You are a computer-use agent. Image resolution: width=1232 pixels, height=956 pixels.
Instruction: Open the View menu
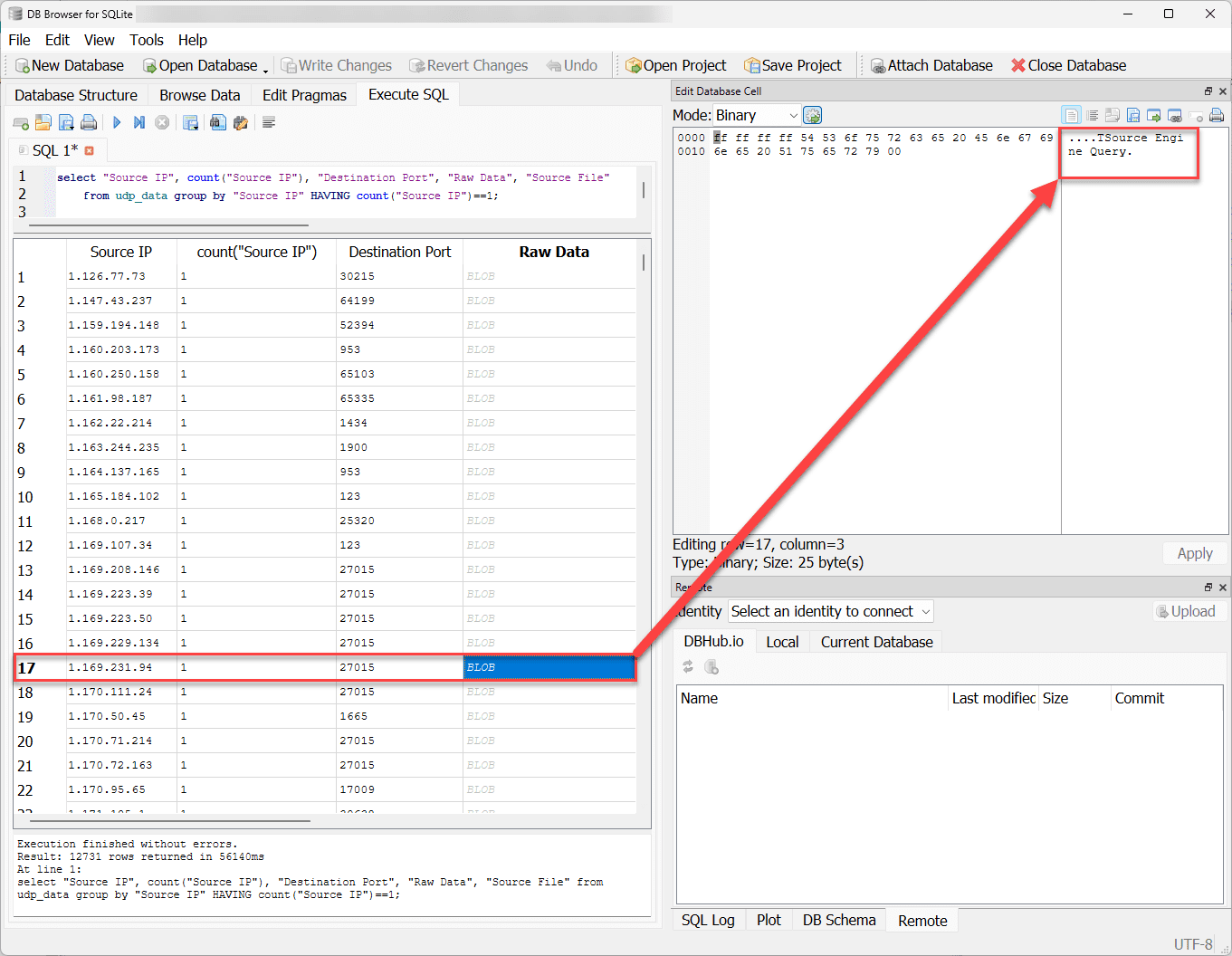(x=100, y=40)
